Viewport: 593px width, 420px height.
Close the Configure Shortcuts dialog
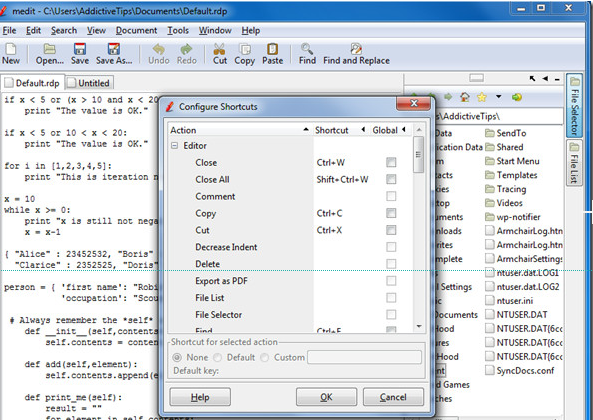[x=414, y=103]
